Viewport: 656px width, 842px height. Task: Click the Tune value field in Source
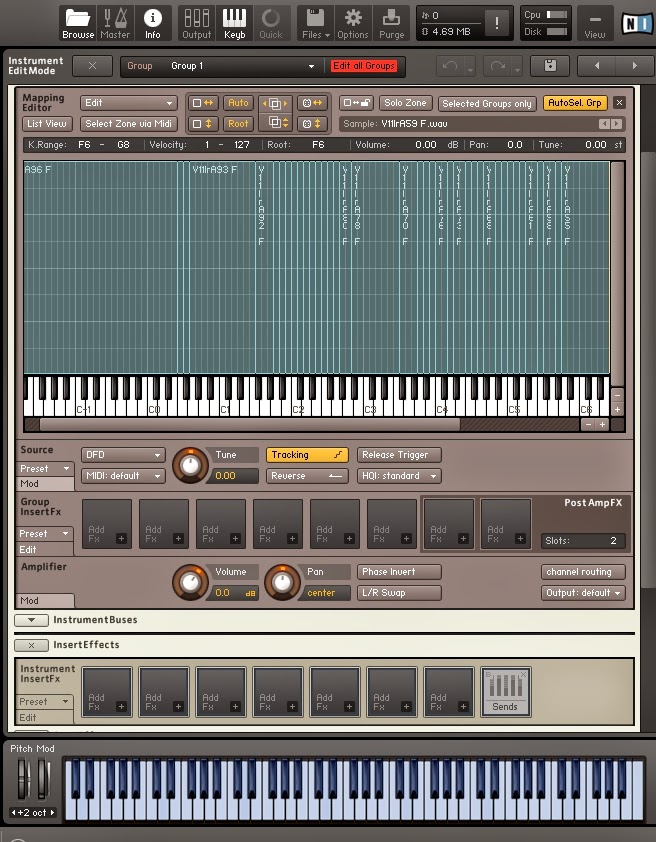tap(235, 476)
